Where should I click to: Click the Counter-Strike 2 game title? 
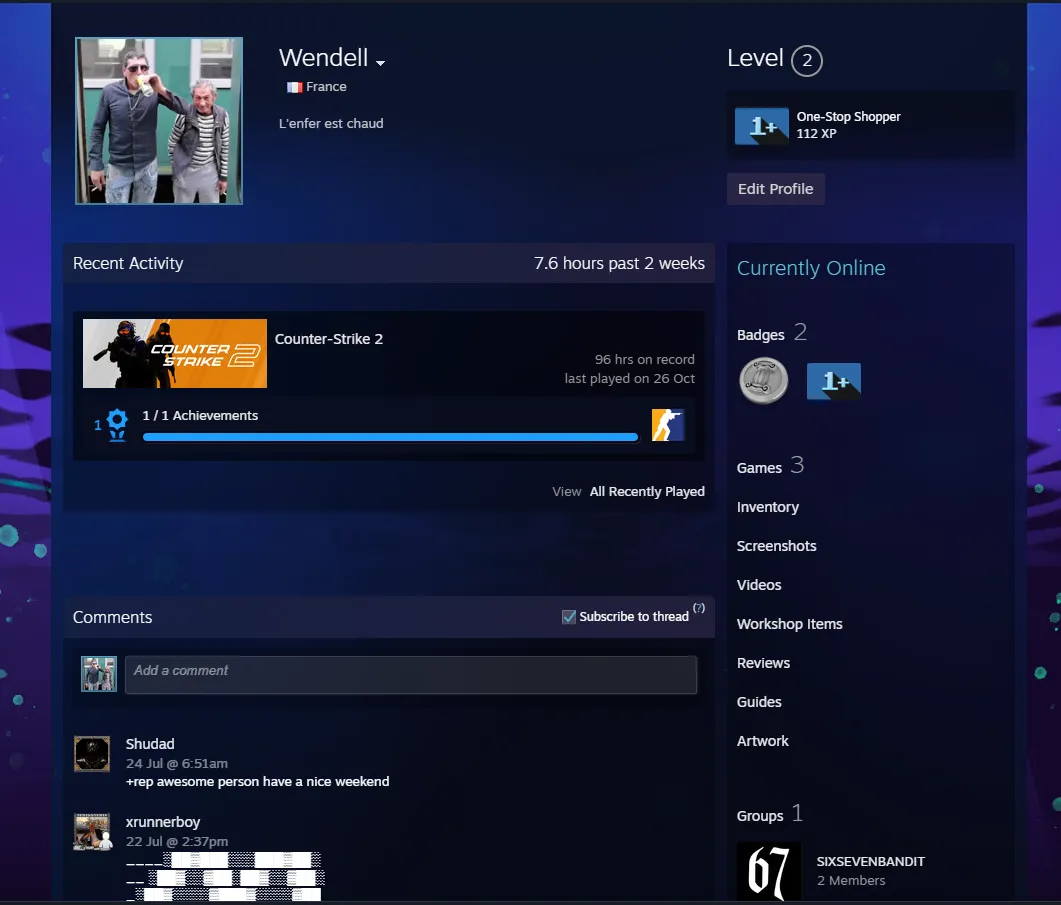(329, 339)
